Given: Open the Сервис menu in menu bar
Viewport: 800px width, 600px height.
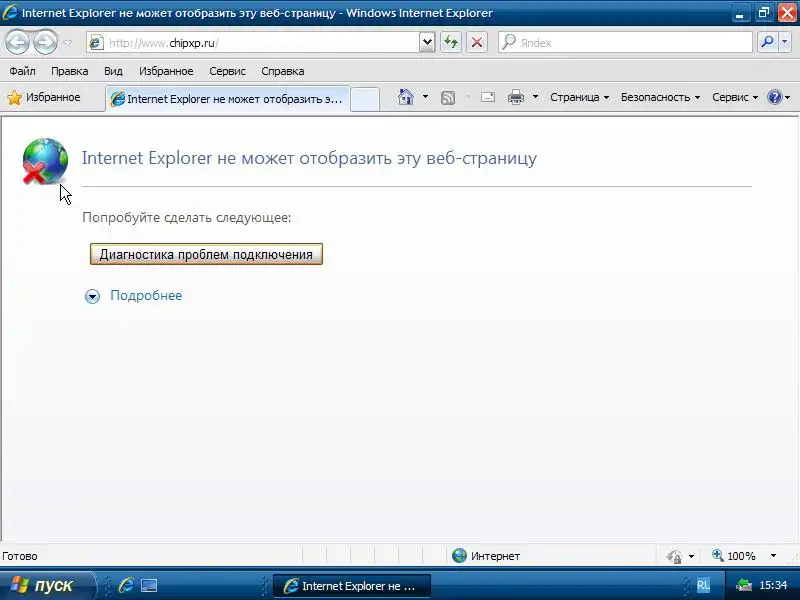Looking at the screenshot, I should [x=227, y=71].
